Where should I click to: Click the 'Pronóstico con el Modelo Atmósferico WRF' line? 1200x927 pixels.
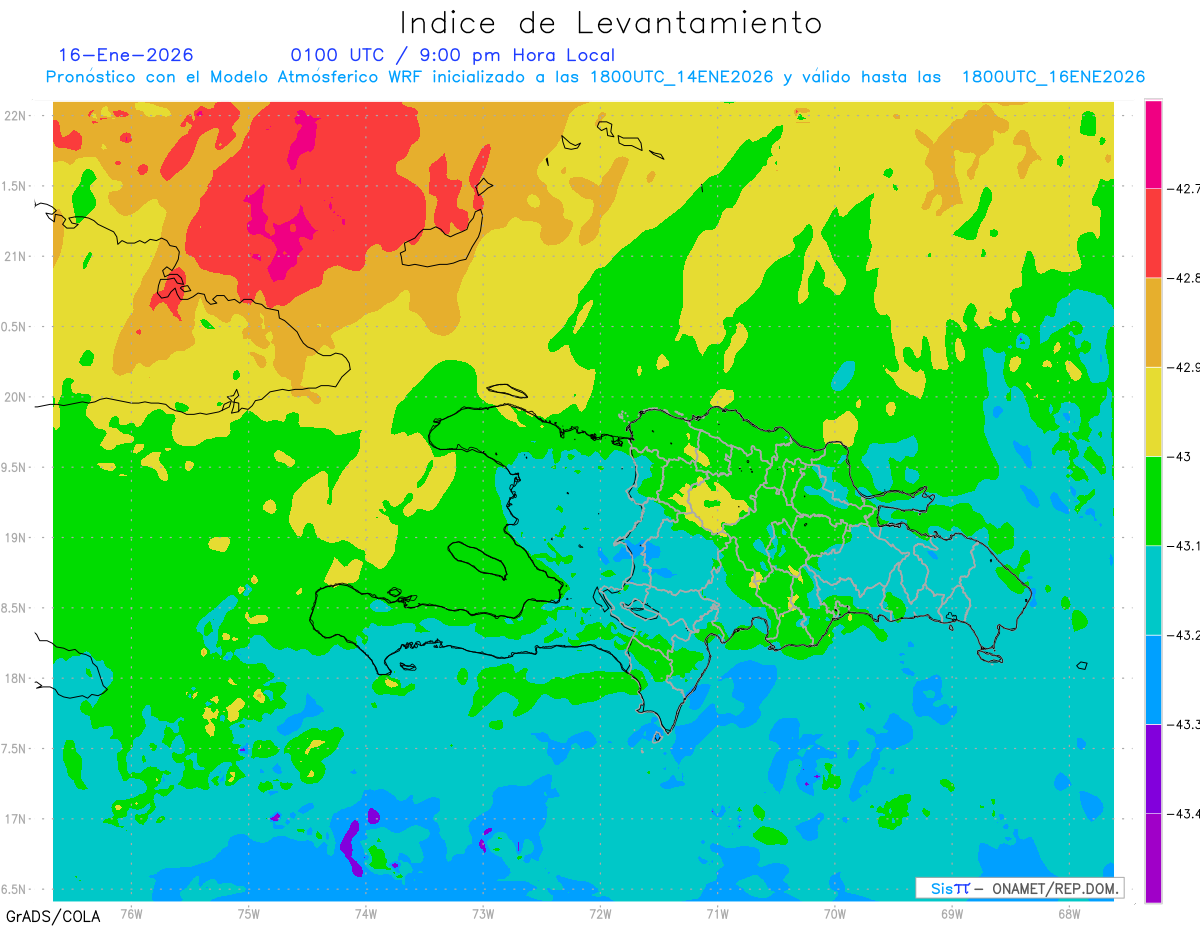pyautogui.click(x=596, y=77)
